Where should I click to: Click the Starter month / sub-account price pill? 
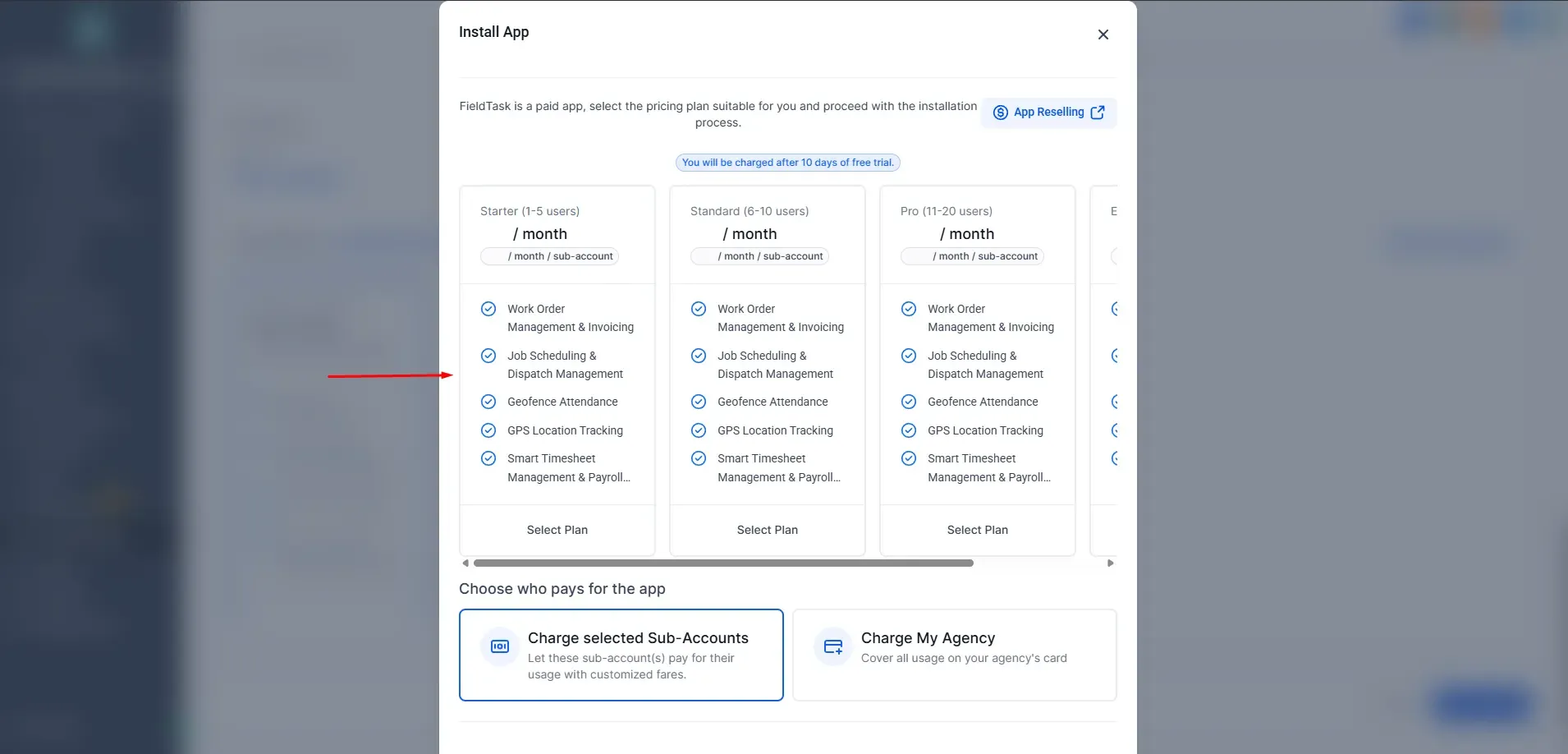549,256
